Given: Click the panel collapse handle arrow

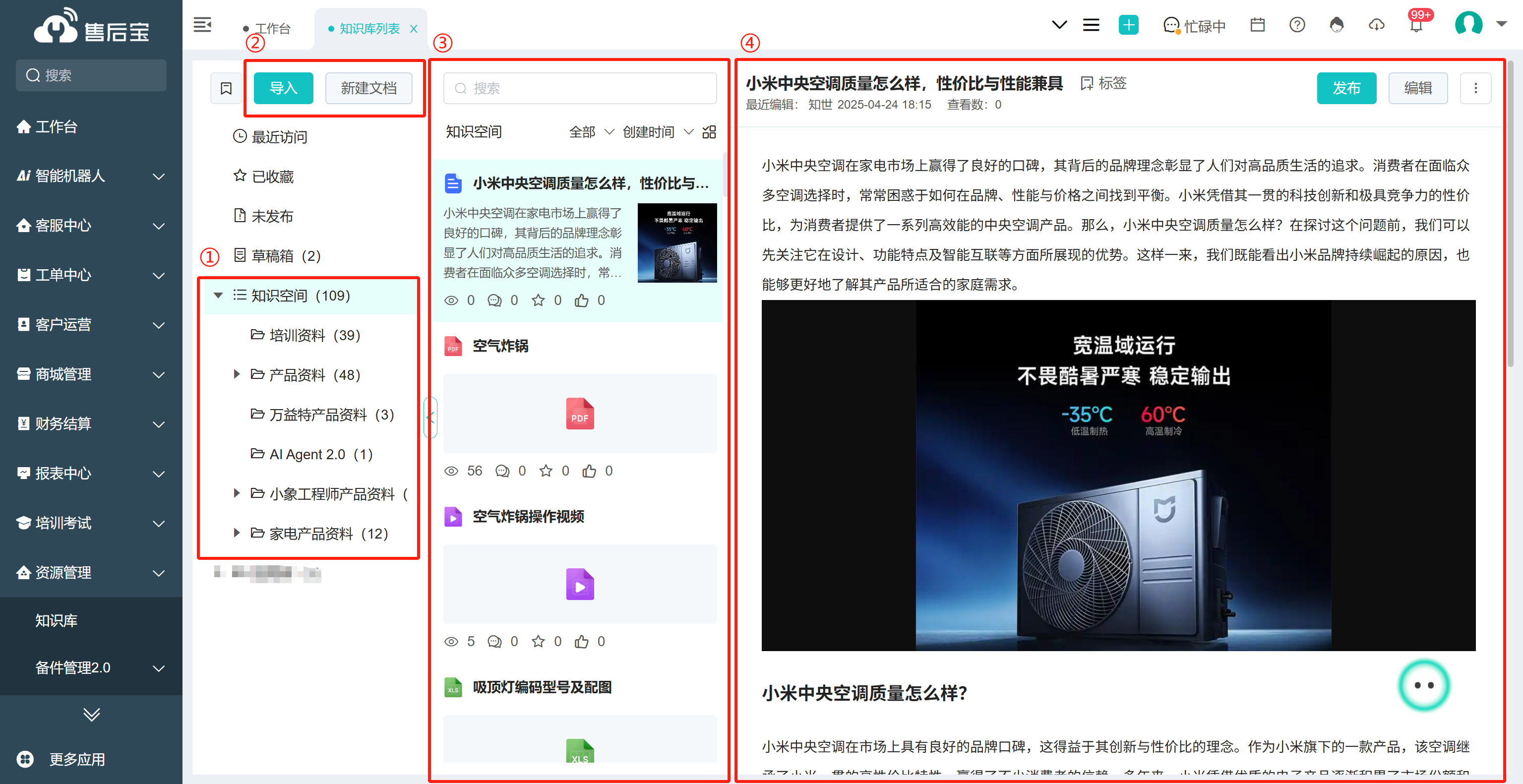Looking at the screenshot, I should click(430, 418).
